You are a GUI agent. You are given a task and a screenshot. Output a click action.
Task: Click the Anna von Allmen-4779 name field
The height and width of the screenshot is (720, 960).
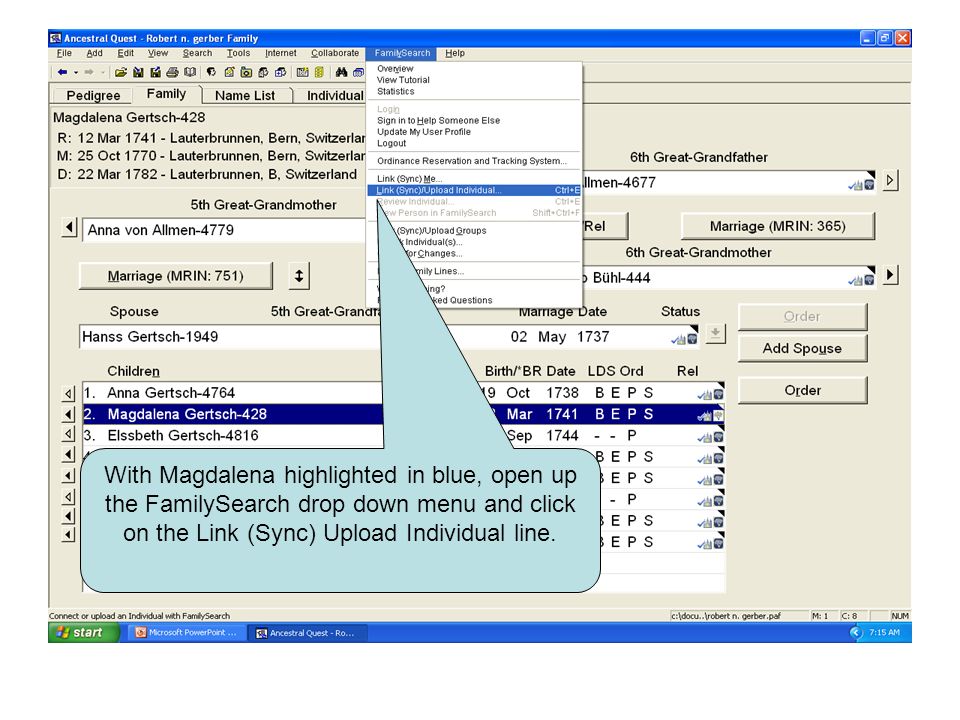tap(224, 230)
